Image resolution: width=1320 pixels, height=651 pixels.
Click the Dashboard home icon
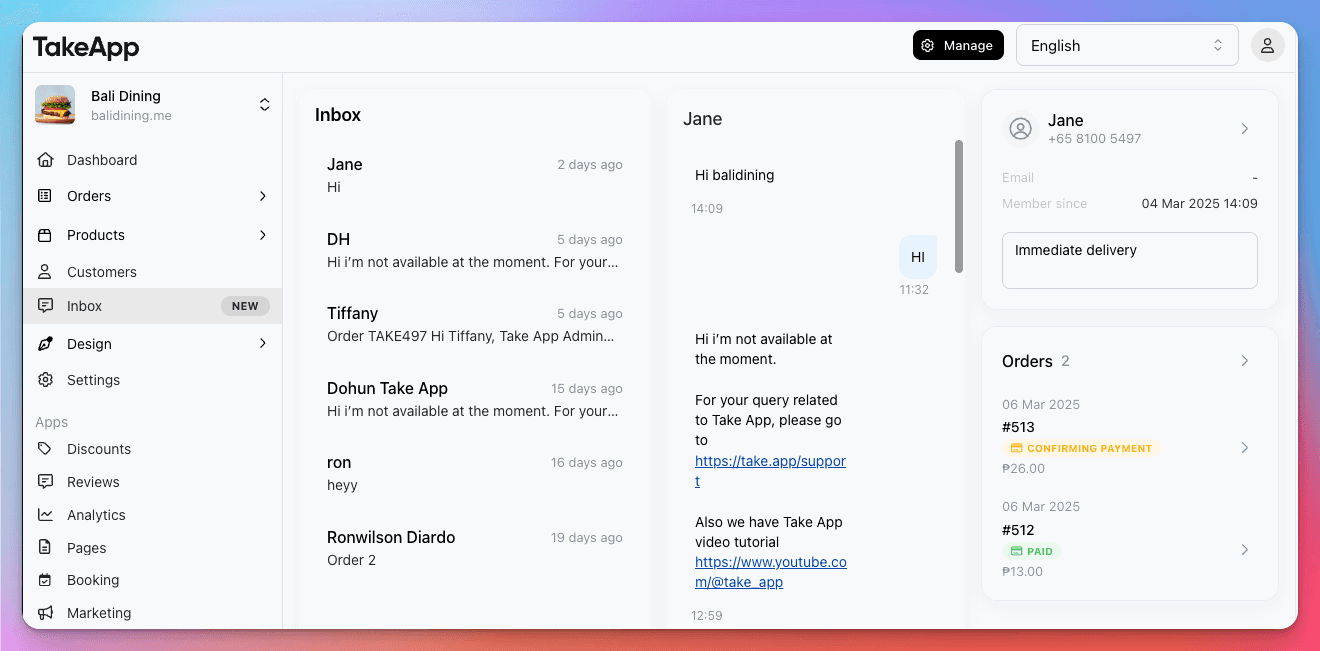45,160
